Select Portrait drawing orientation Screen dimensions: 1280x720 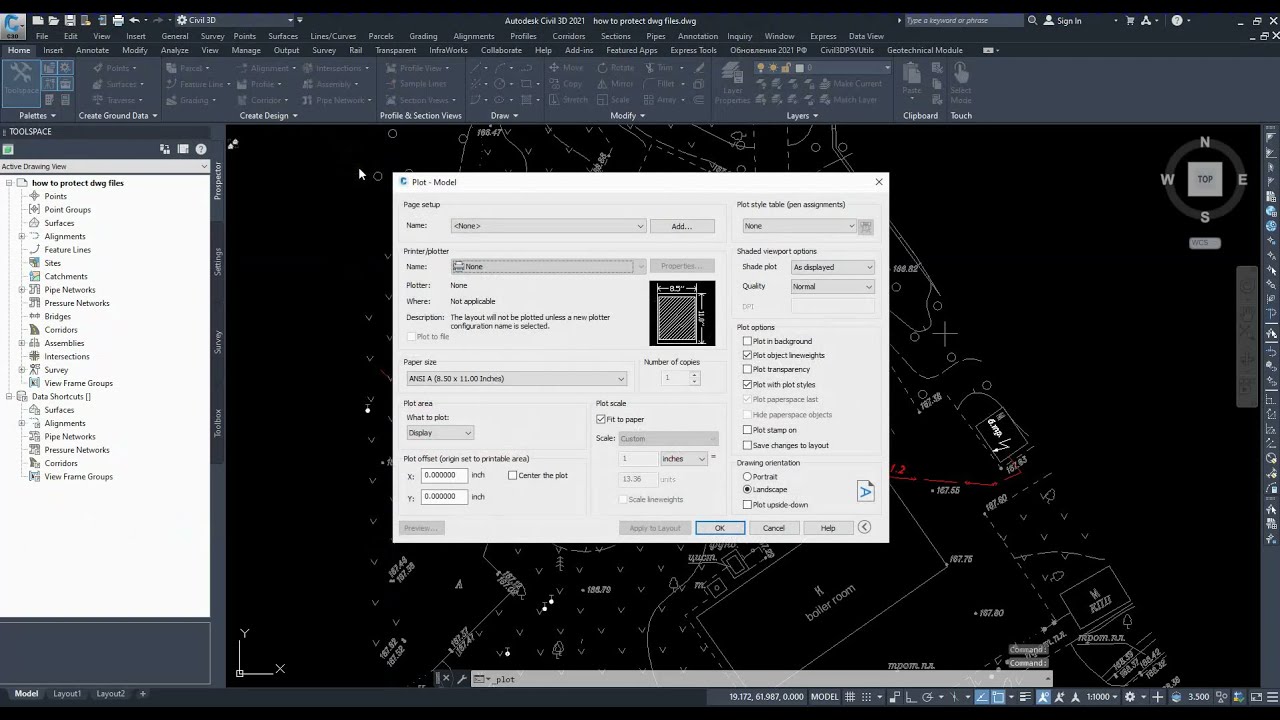(x=747, y=477)
